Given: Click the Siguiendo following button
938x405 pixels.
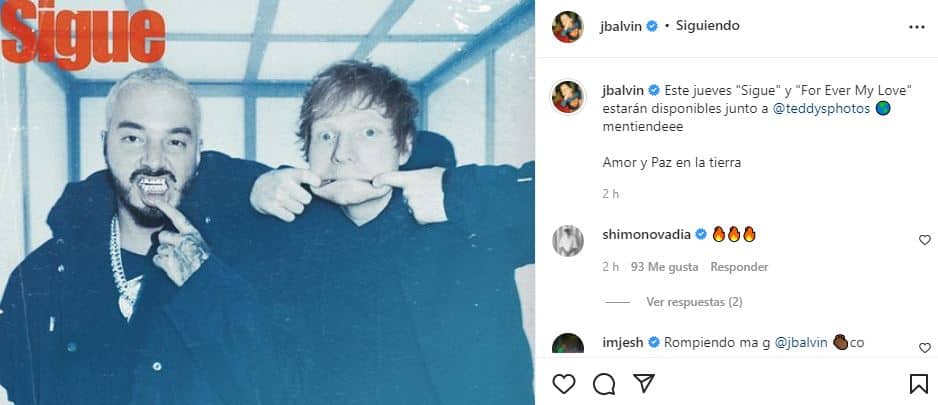Looking at the screenshot, I should (707, 26).
